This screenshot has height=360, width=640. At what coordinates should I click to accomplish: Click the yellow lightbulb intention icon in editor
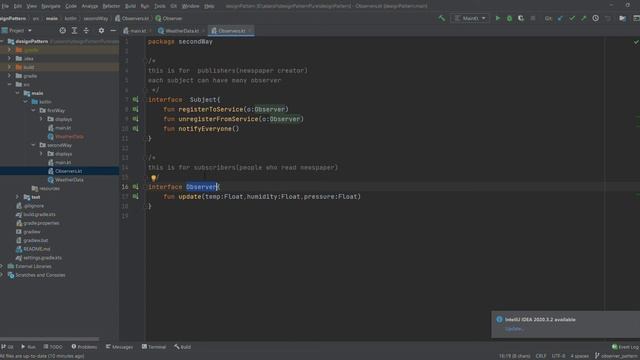click(x=153, y=178)
